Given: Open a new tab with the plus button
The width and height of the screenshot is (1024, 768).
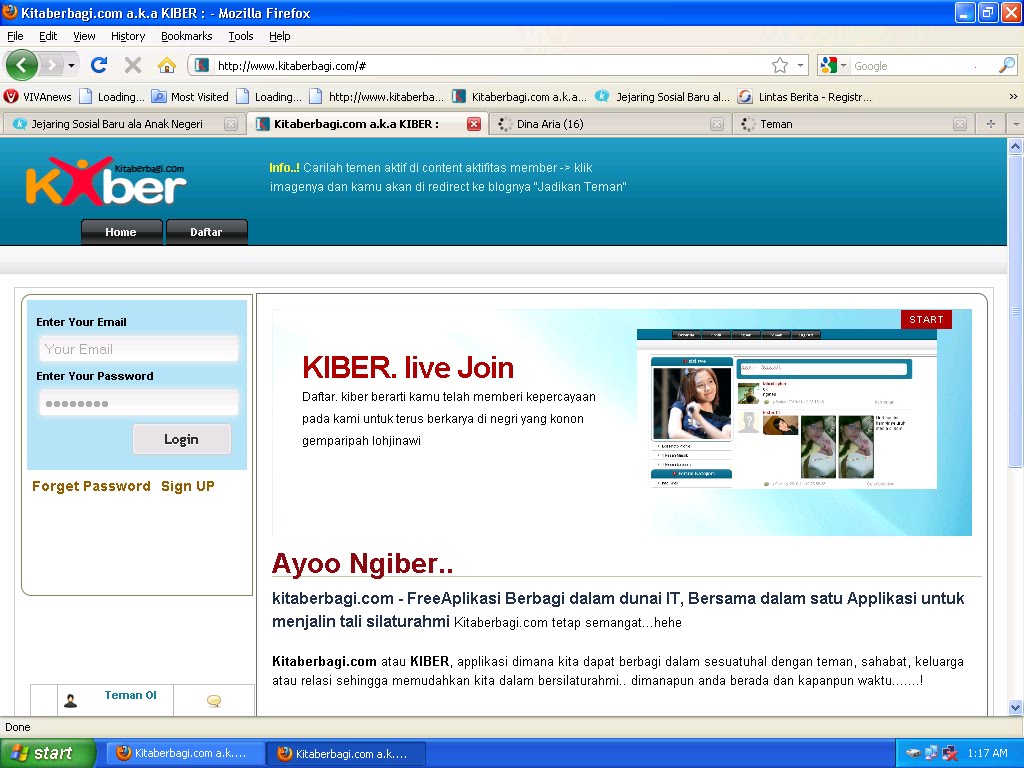Looking at the screenshot, I should pyautogui.click(x=991, y=124).
